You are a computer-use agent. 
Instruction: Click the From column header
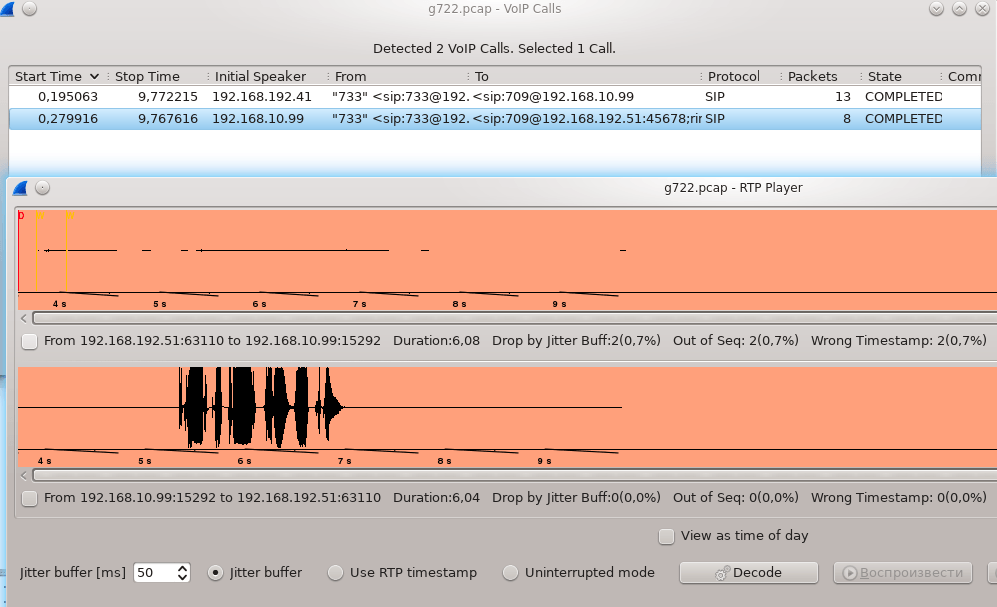(x=397, y=76)
